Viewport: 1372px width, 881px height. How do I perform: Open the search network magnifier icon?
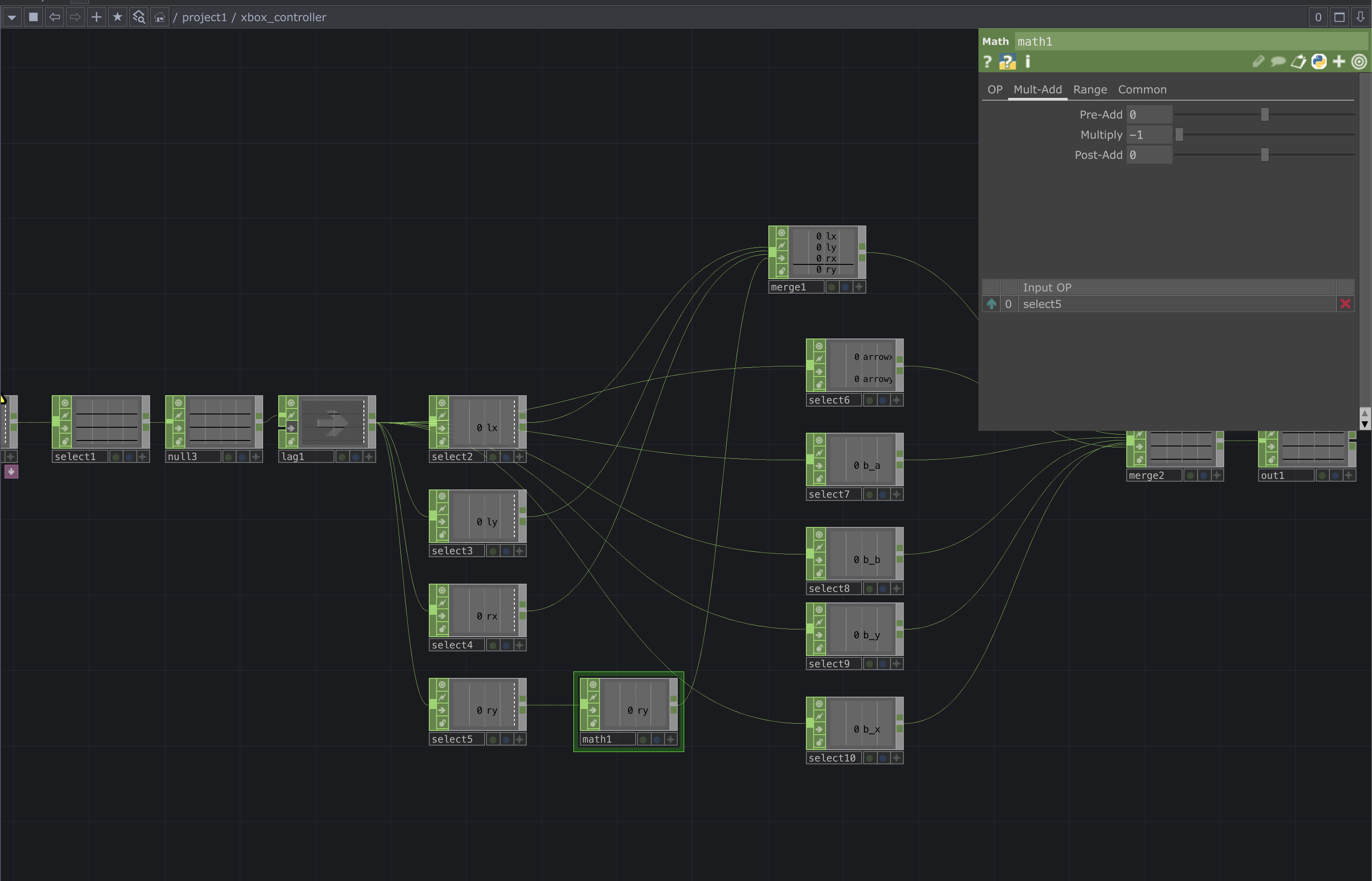tap(139, 17)
